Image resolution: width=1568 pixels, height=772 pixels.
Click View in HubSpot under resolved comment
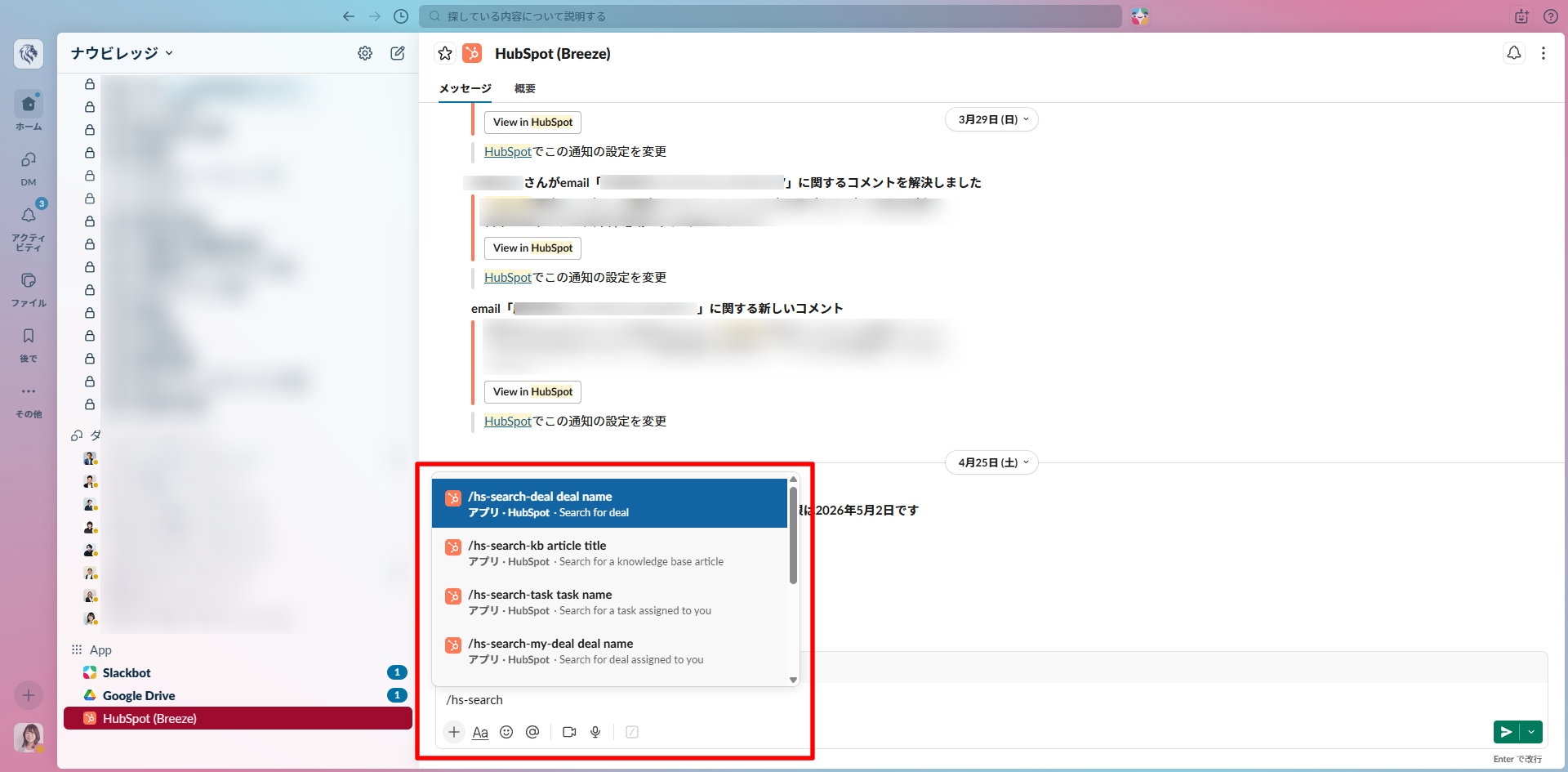(x=533, y=248)
